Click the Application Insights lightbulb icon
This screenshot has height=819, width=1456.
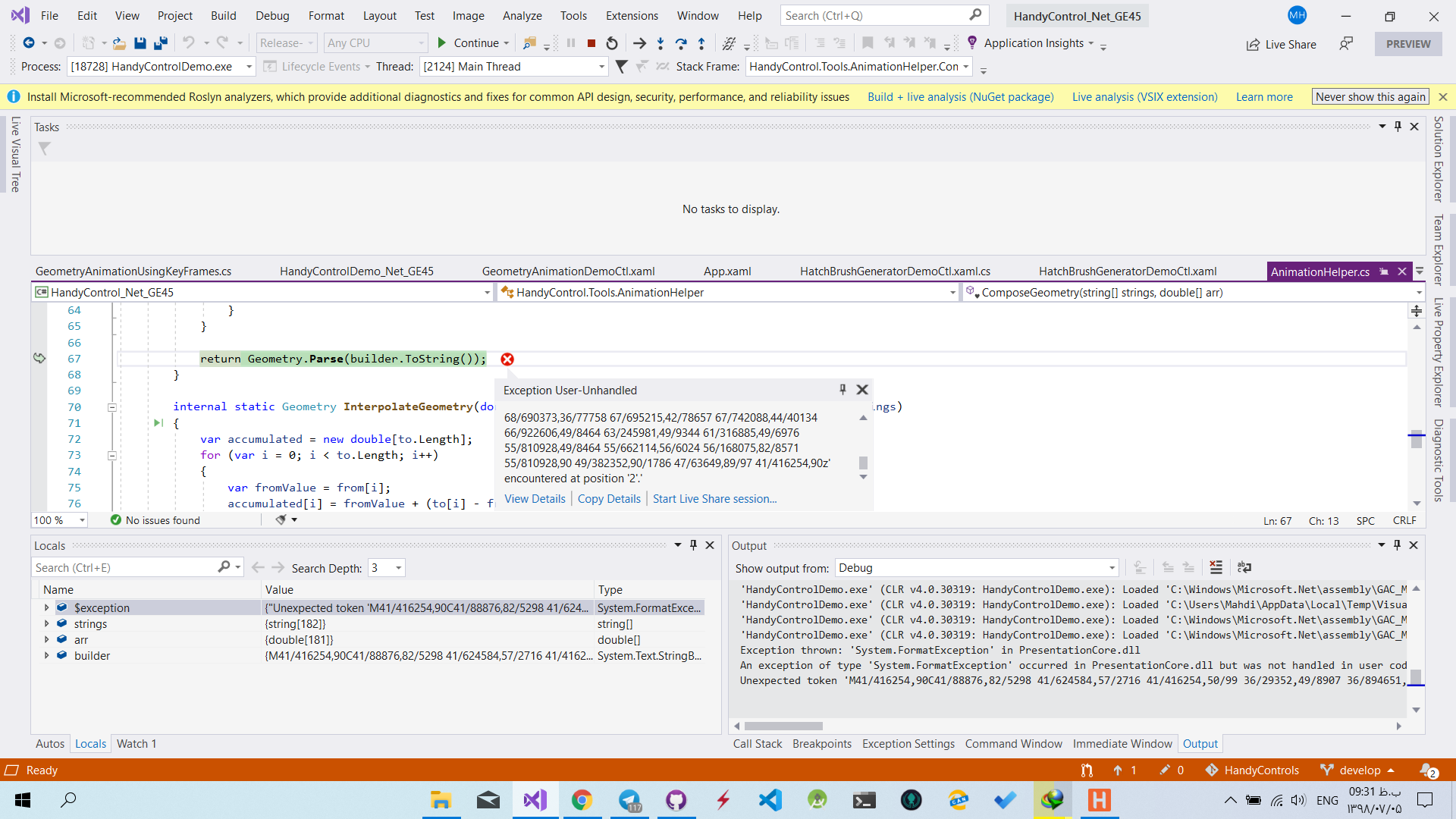point(972,43)
